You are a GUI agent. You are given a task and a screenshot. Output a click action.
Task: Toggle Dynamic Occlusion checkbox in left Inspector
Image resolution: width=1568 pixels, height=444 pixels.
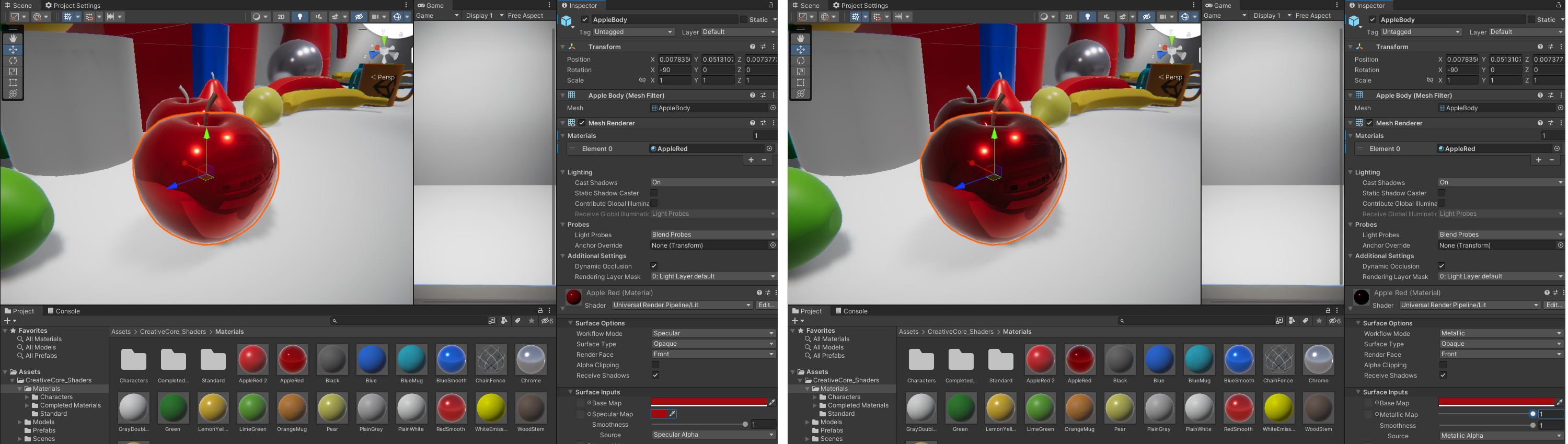654,266
